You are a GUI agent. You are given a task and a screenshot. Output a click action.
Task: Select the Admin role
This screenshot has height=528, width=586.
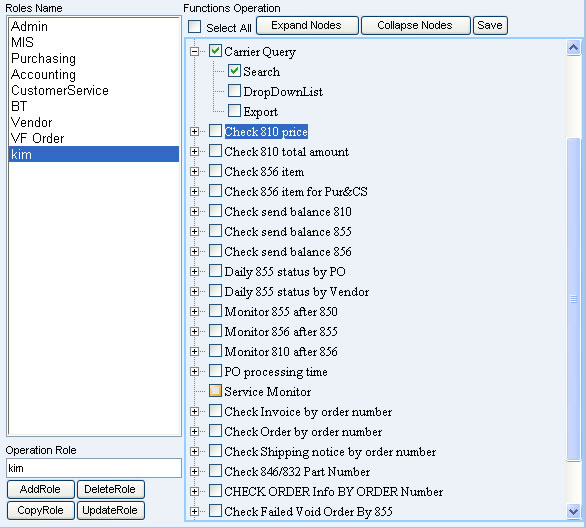93,26
